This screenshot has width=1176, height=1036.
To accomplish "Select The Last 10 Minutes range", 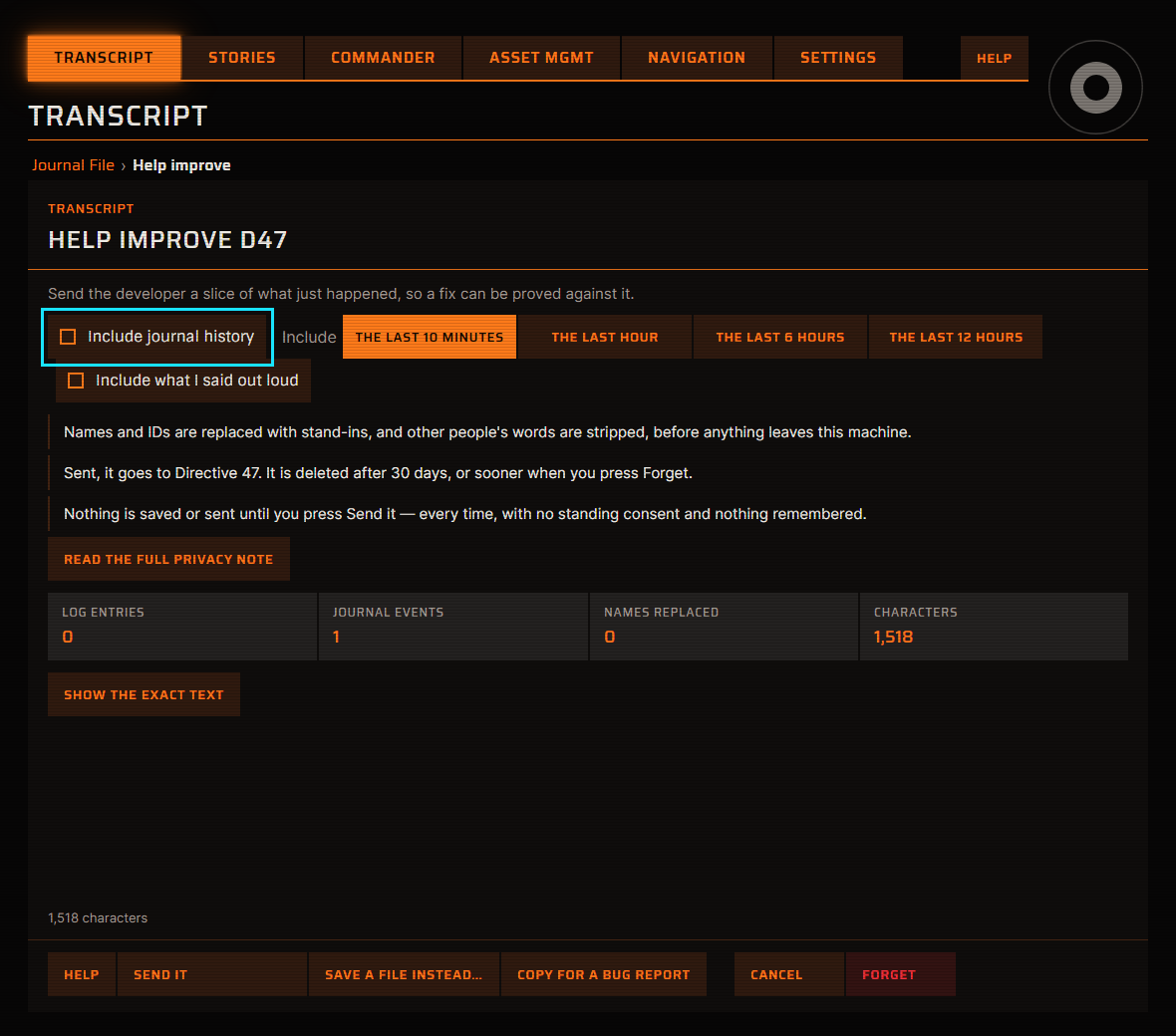I will click(x=429, y=337).
